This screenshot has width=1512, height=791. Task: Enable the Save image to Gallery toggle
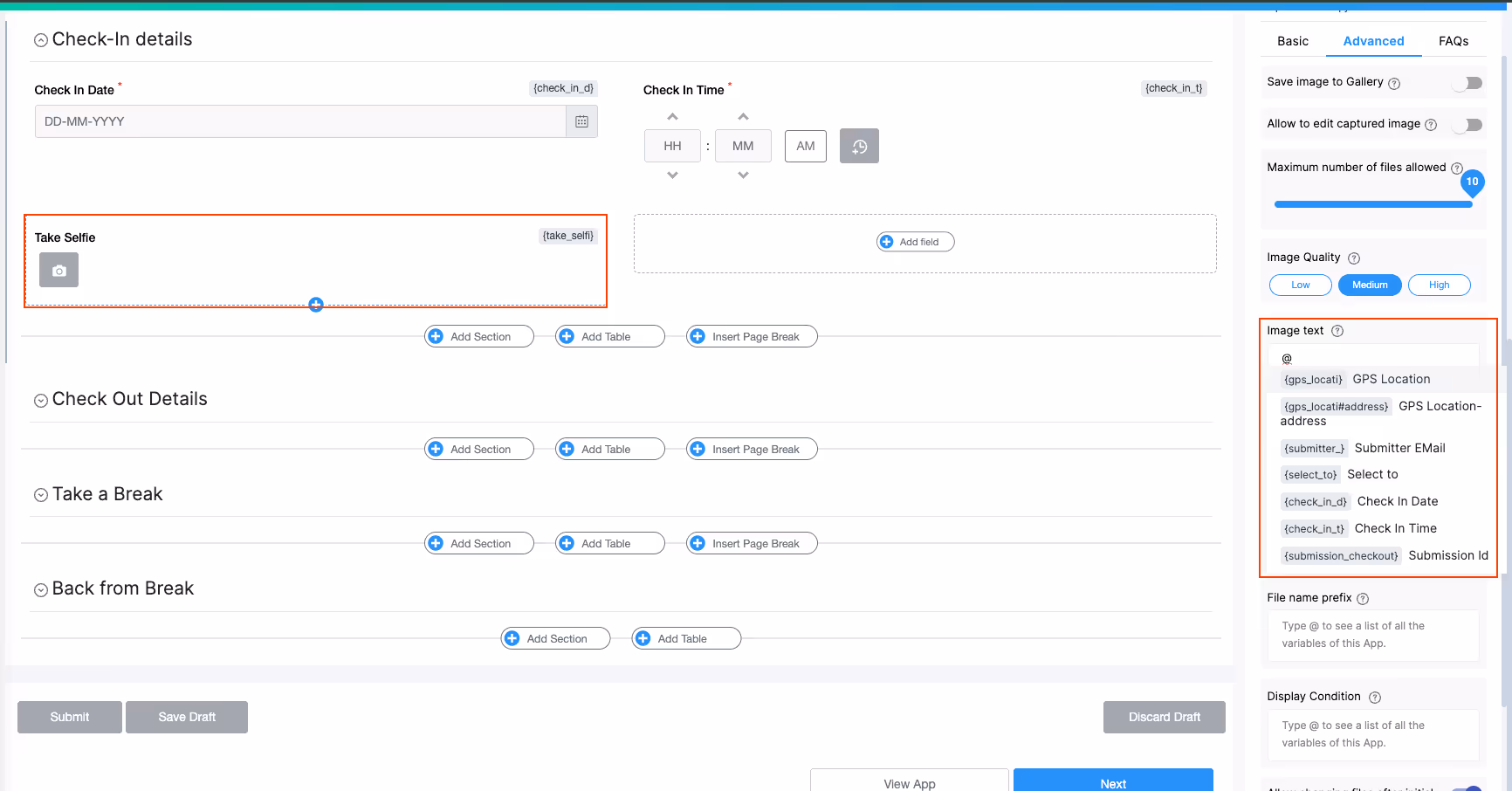pos(1467,83)
